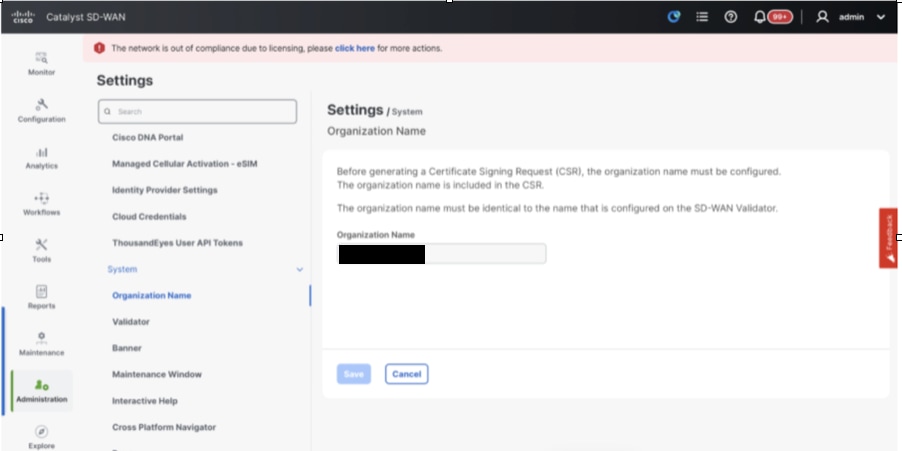Open the Configuration tools icon

(x=42, y=109)
